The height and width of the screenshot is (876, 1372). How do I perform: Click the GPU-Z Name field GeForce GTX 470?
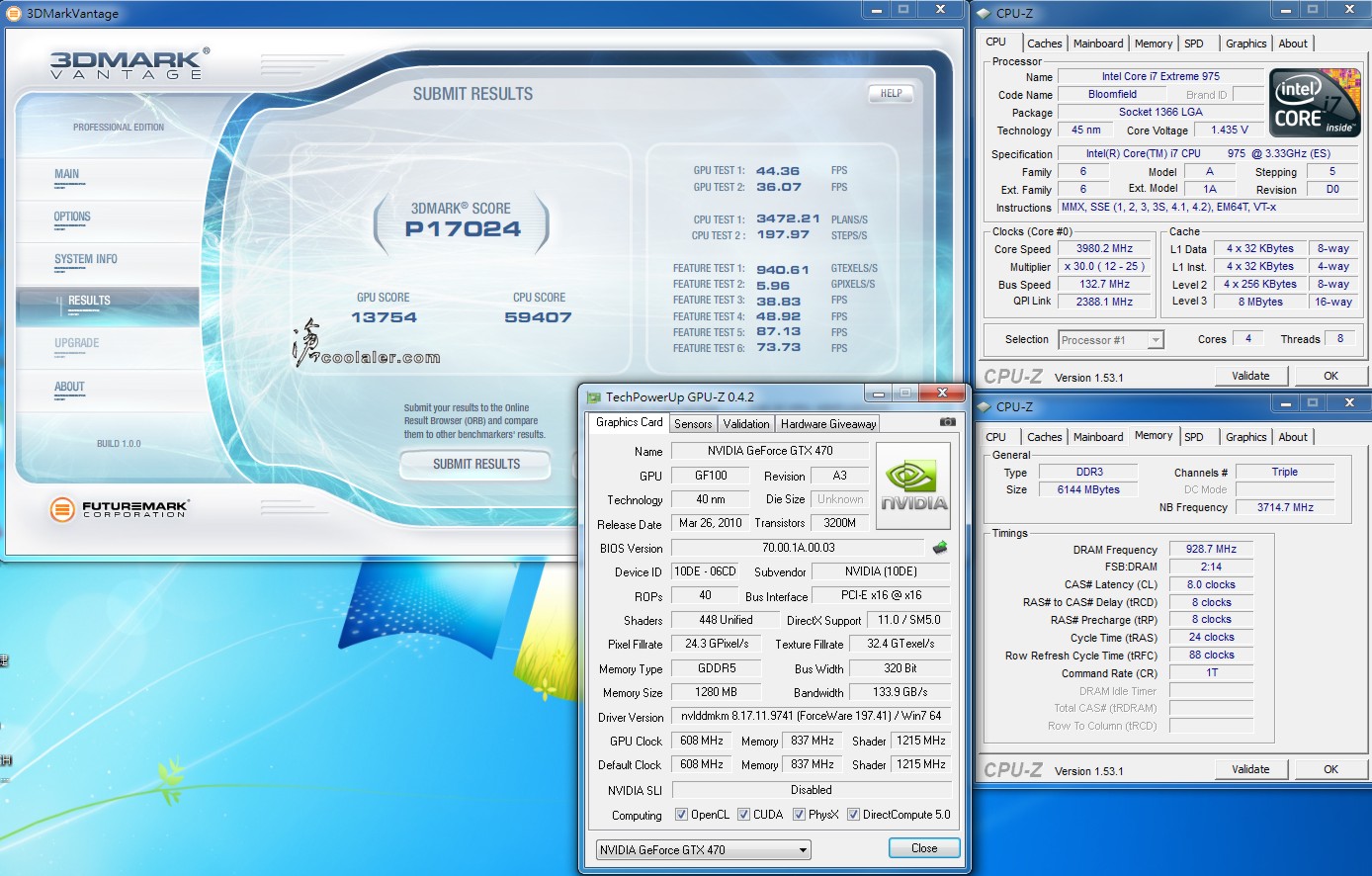click(x=770, y=451)
